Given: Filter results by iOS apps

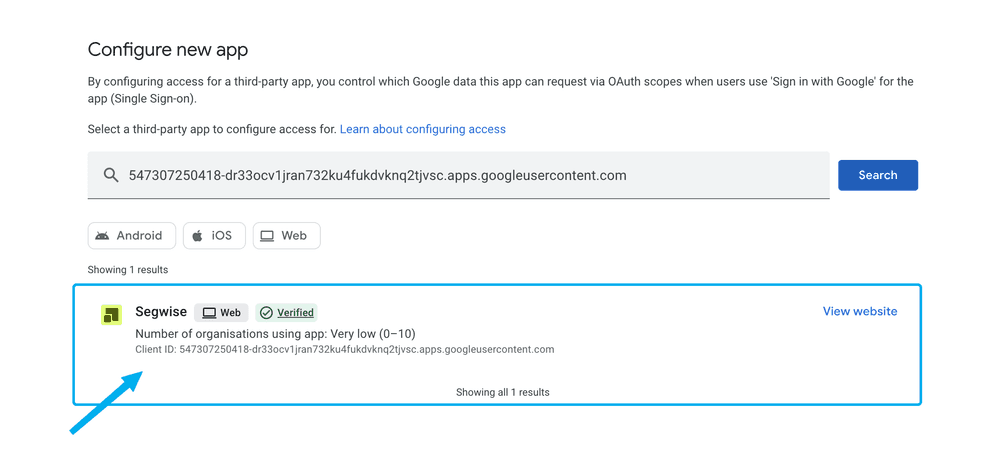Looking at the screenshot, I should click(215, 235).
